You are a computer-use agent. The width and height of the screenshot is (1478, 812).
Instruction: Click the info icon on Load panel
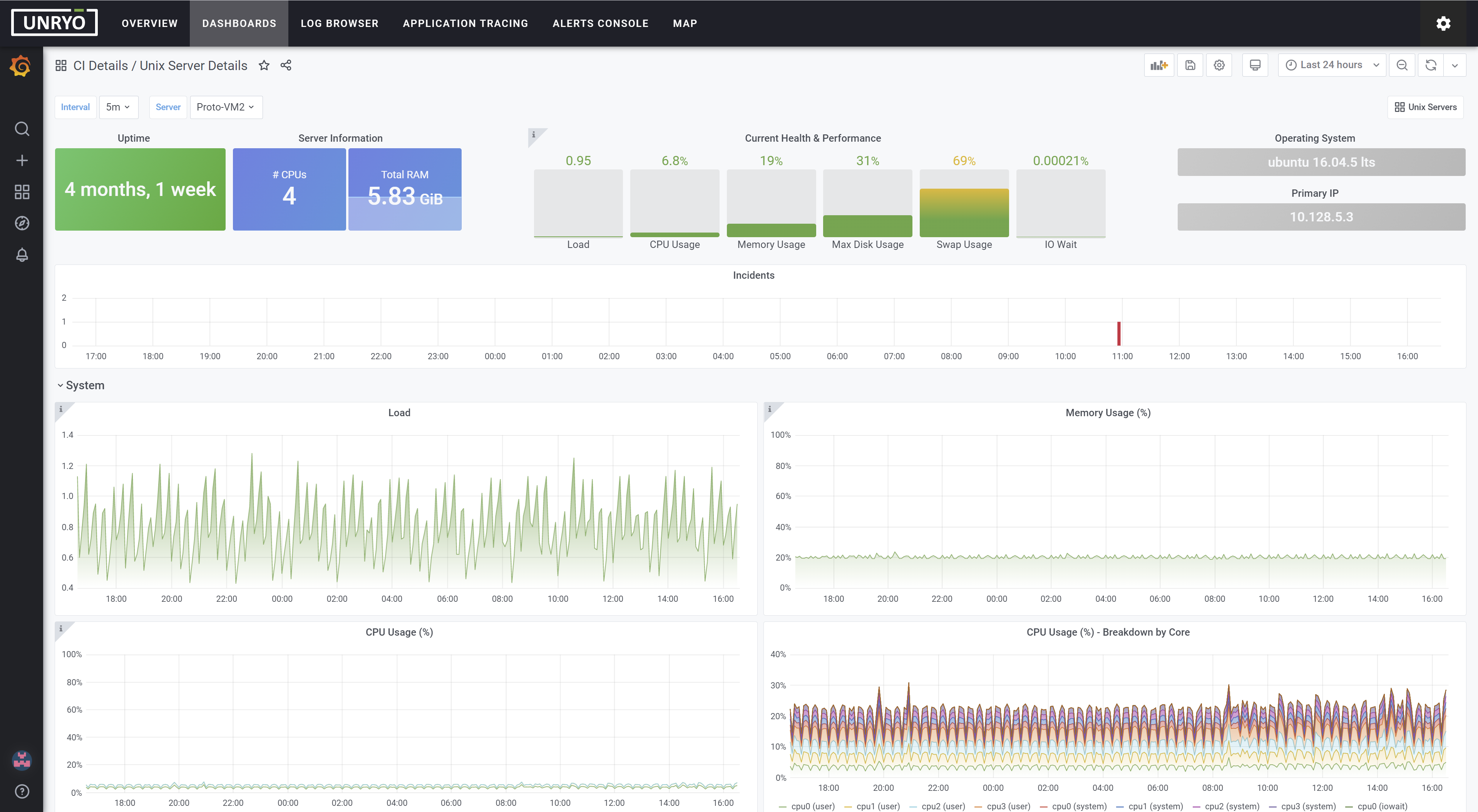61,409
